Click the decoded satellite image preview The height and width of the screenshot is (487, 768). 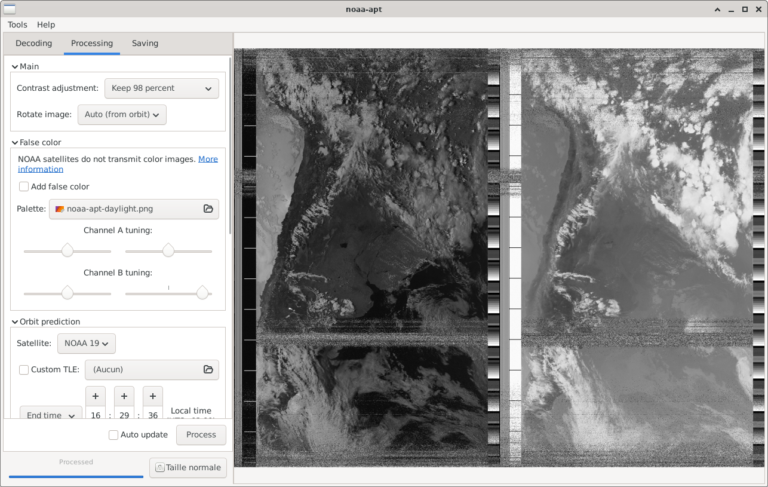[500, 257]
